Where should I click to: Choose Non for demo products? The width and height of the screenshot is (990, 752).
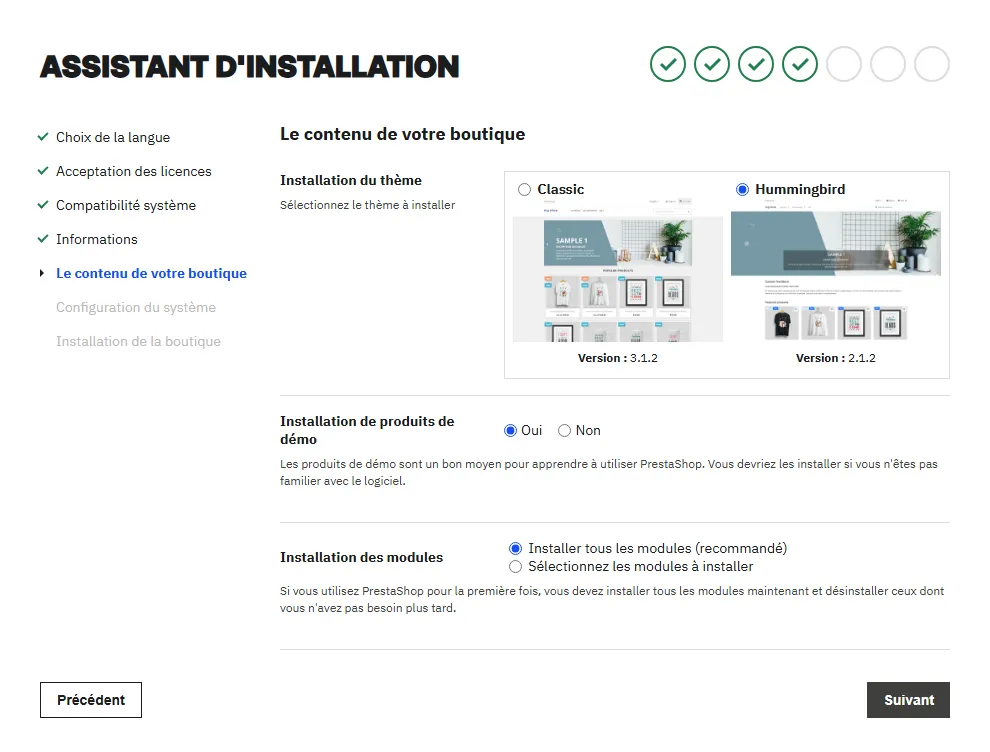coord(564,431)
